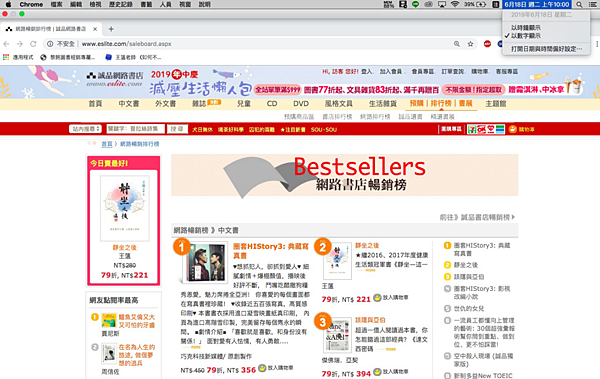Add NT$221 book to cart
Image resolution: width=600 pixels, height=379 pixels.
click(x=391, y=297)
